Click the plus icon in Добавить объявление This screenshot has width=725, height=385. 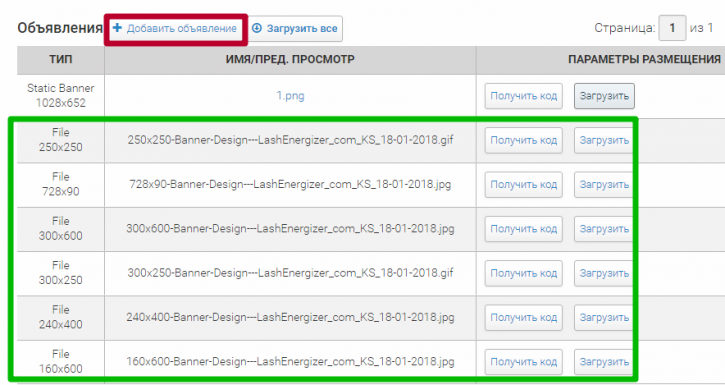[x=117, y=28]
